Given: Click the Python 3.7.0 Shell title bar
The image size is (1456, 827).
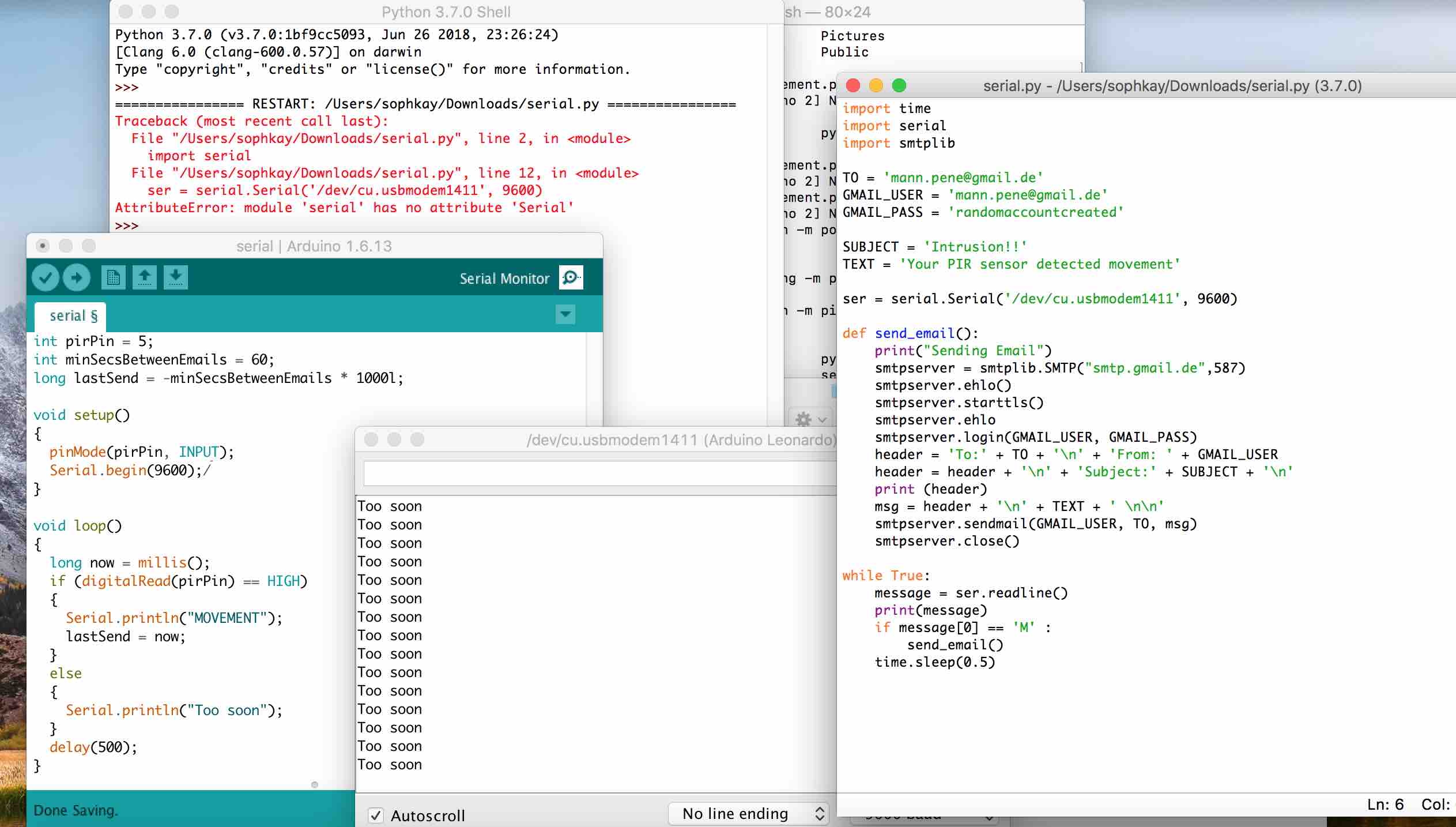Looking at the screenshot, I should pyautogui.click(x=446, y=12).
